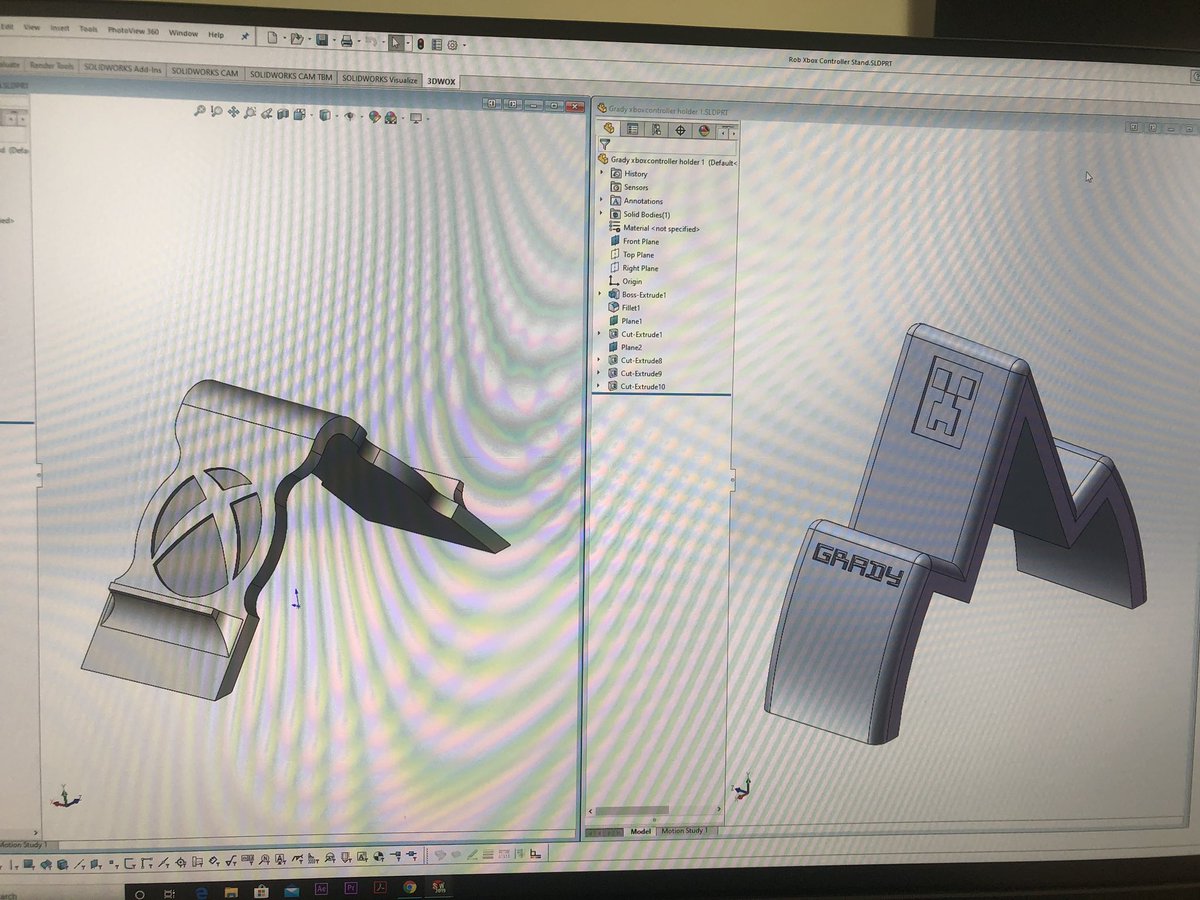Click the Apply Scene icon
Image resolution: width=1200 pixels, height=900 pixels.
click(390, 117)
